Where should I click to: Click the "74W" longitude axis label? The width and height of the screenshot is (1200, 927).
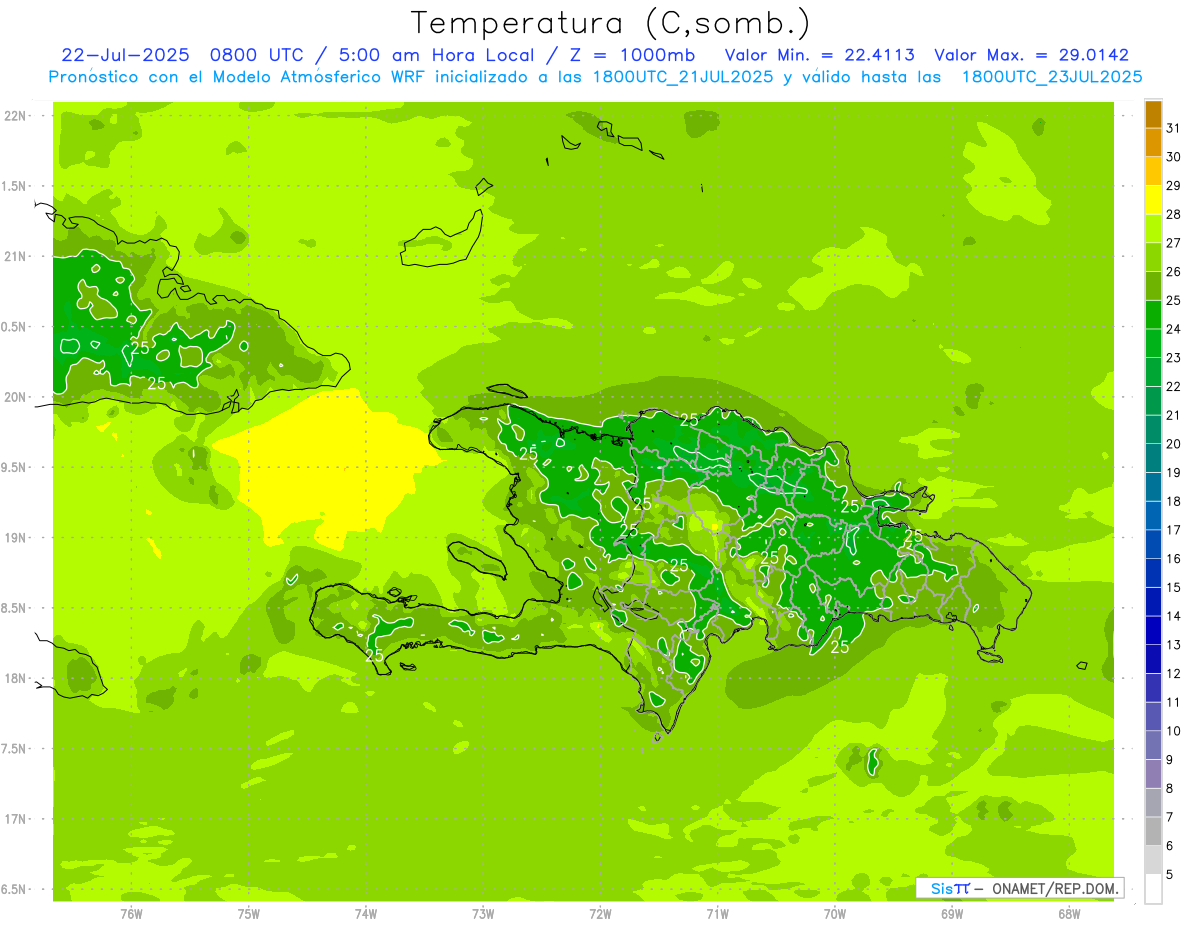[366, 914]
